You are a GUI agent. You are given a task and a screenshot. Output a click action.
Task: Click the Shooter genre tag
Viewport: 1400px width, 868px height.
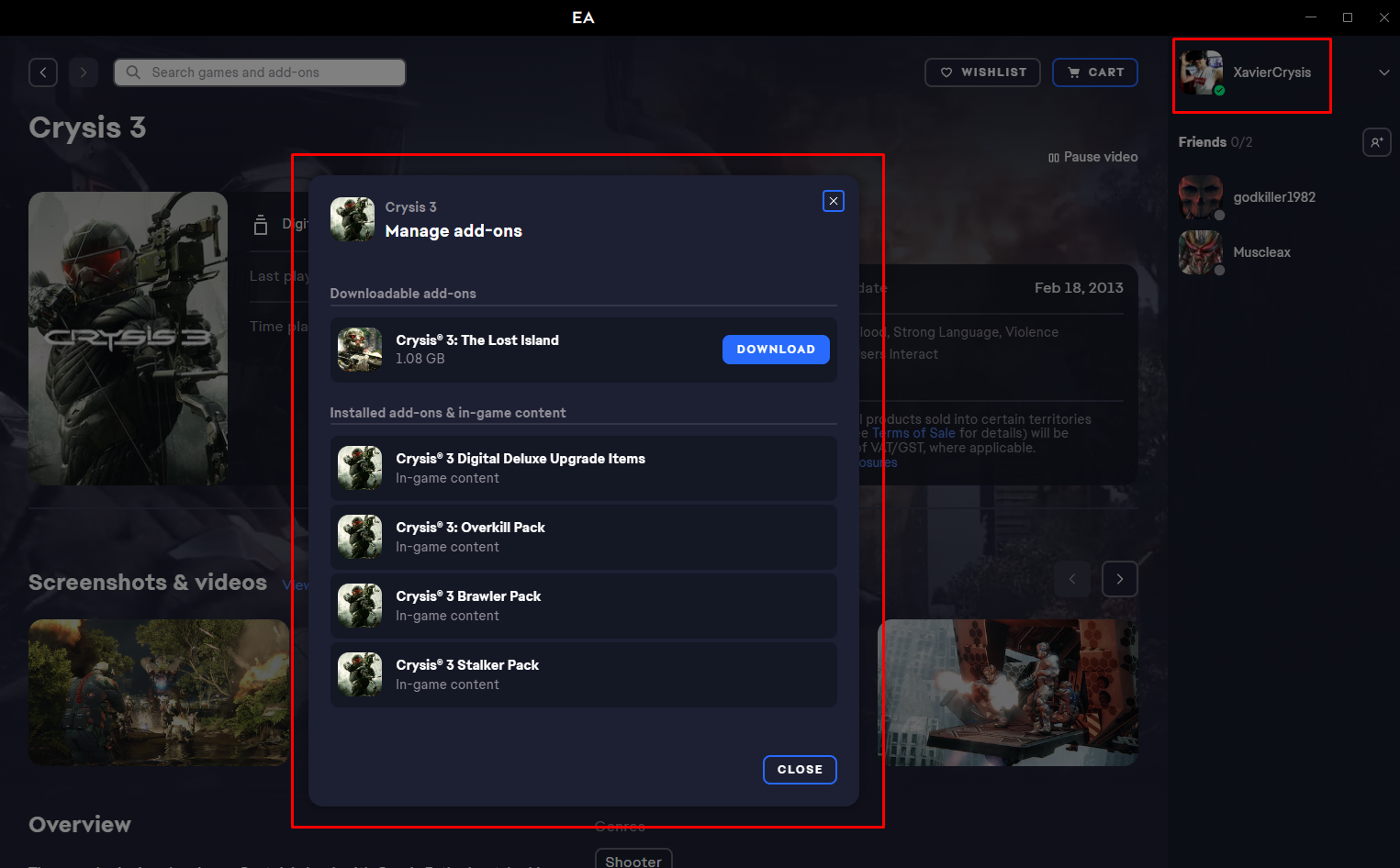633,860
